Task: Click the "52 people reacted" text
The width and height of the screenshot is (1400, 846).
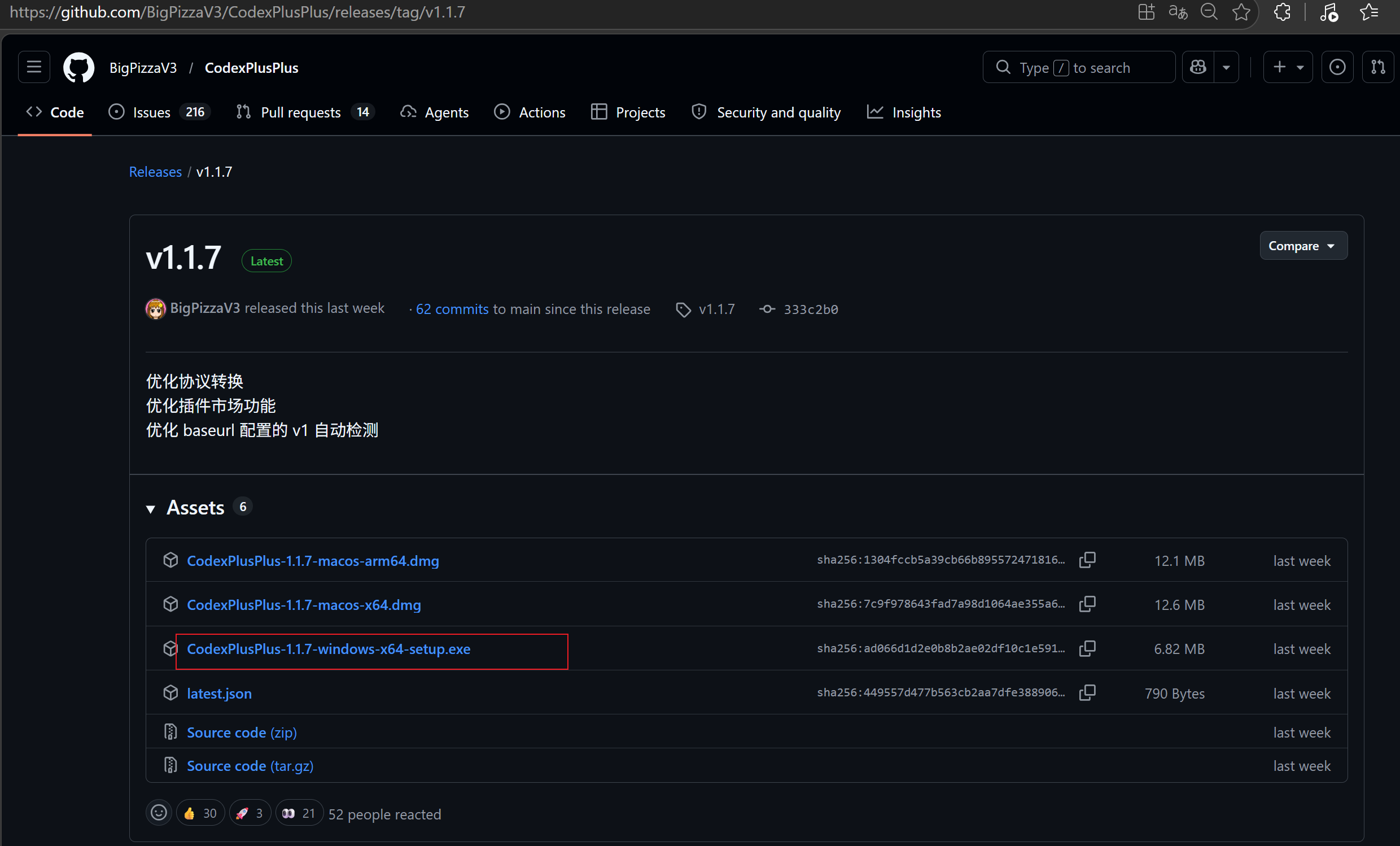Action: (x=384, y=814)
